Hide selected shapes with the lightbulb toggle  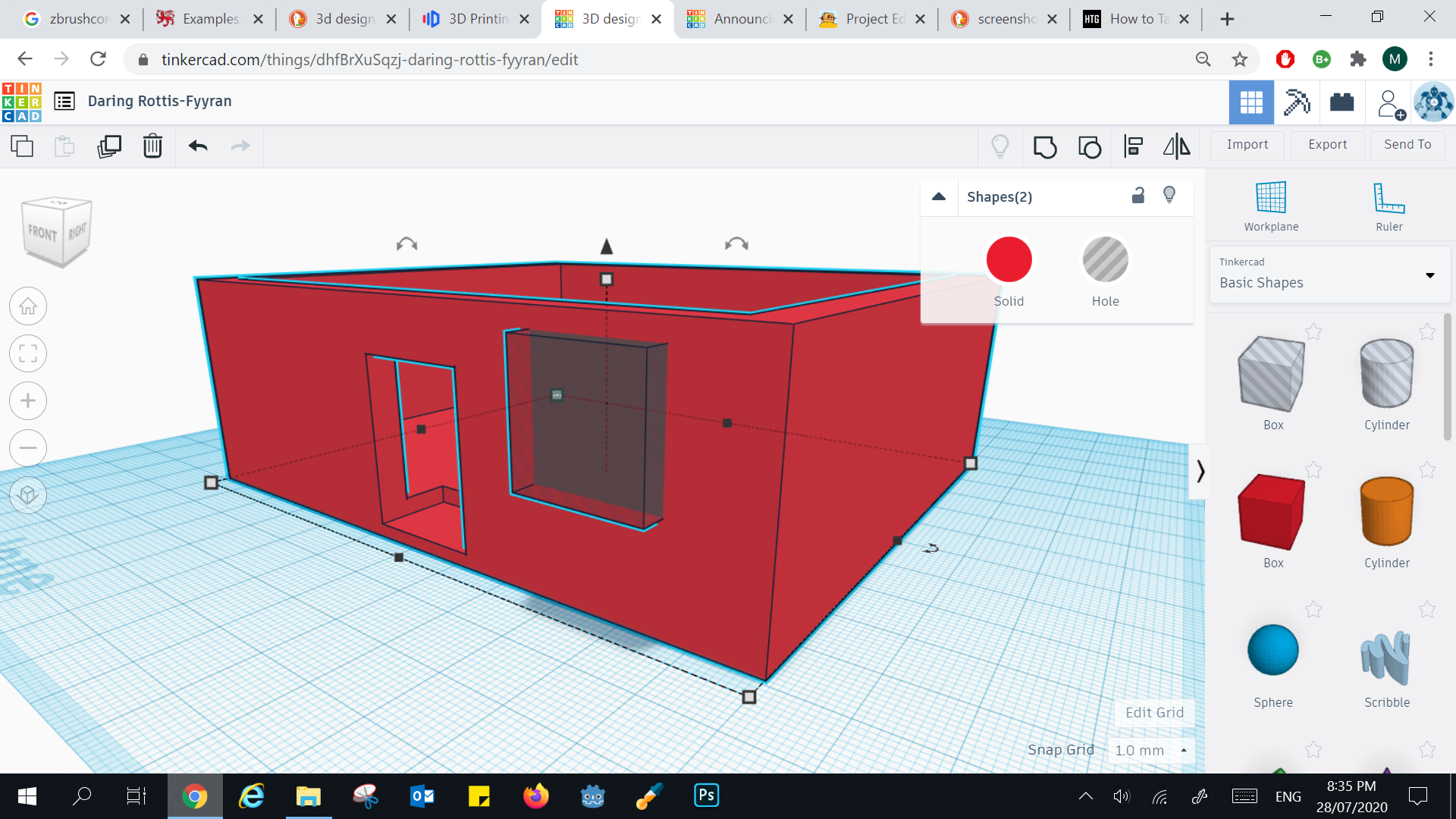click(x=1169, y=196)
